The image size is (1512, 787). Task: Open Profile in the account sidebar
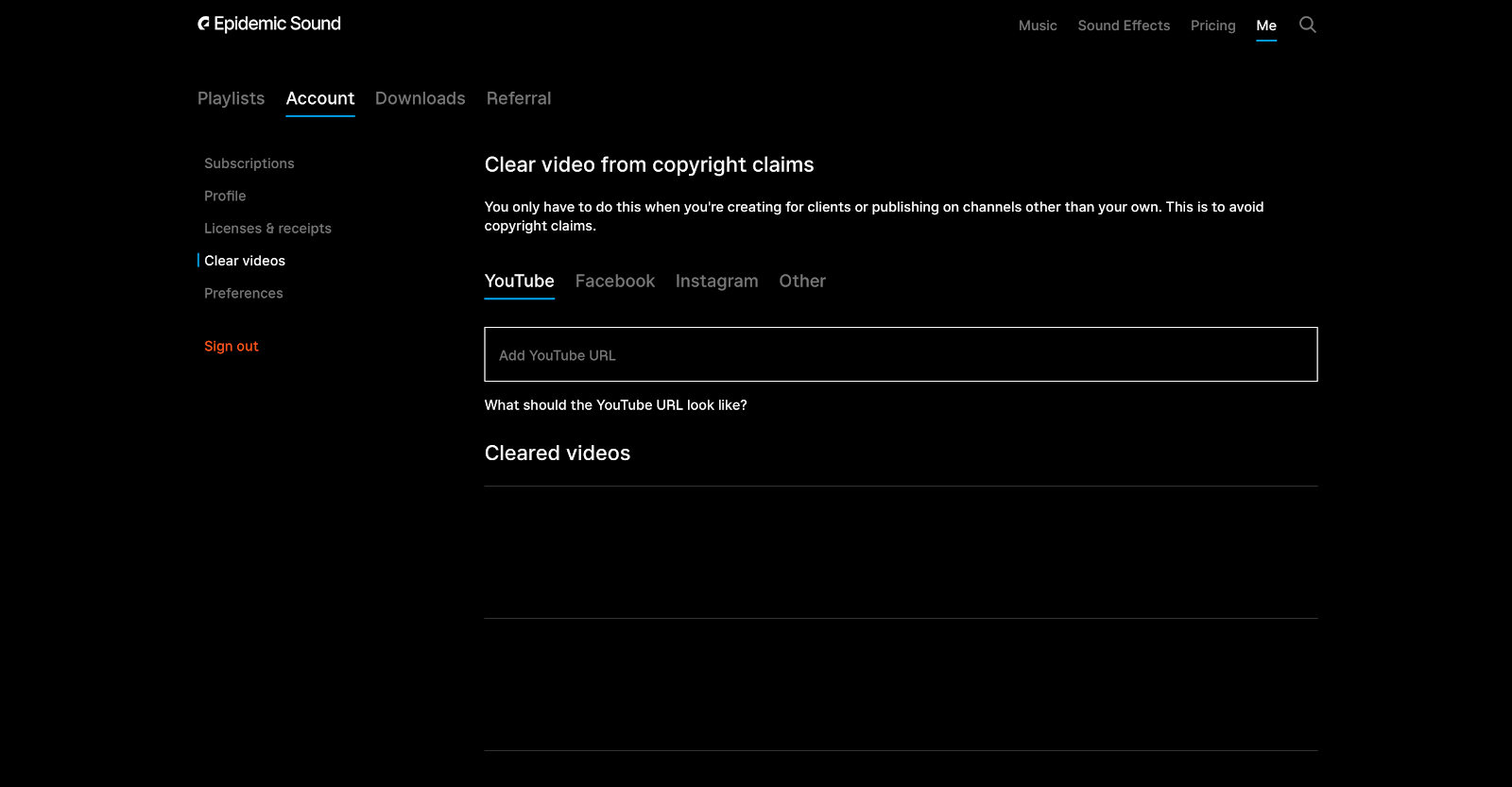[225, 196]
